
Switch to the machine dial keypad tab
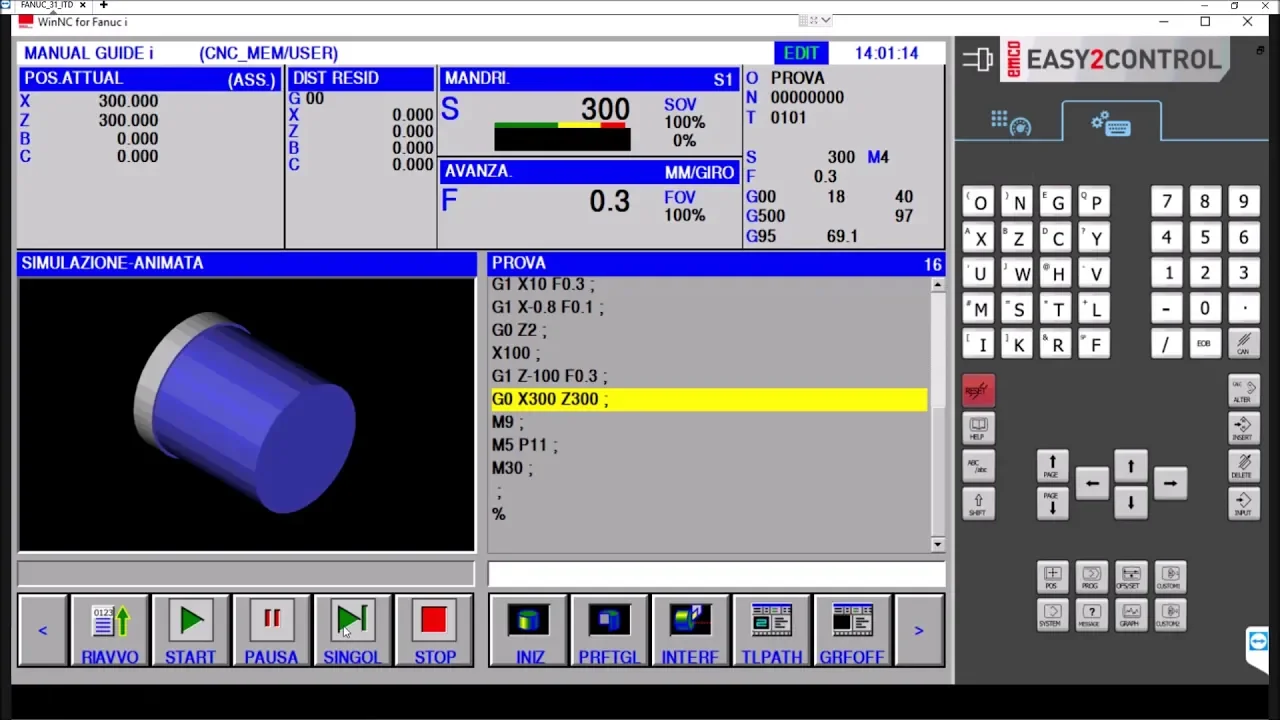click(1010, 124)
